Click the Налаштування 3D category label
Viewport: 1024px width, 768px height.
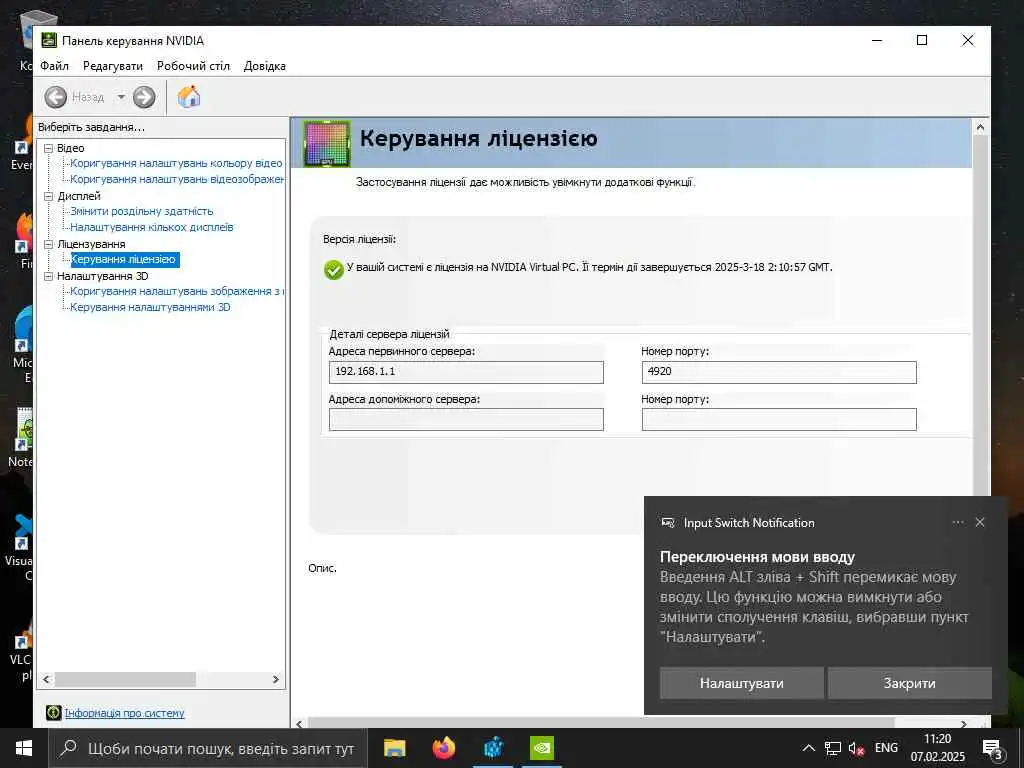point(103,276)
